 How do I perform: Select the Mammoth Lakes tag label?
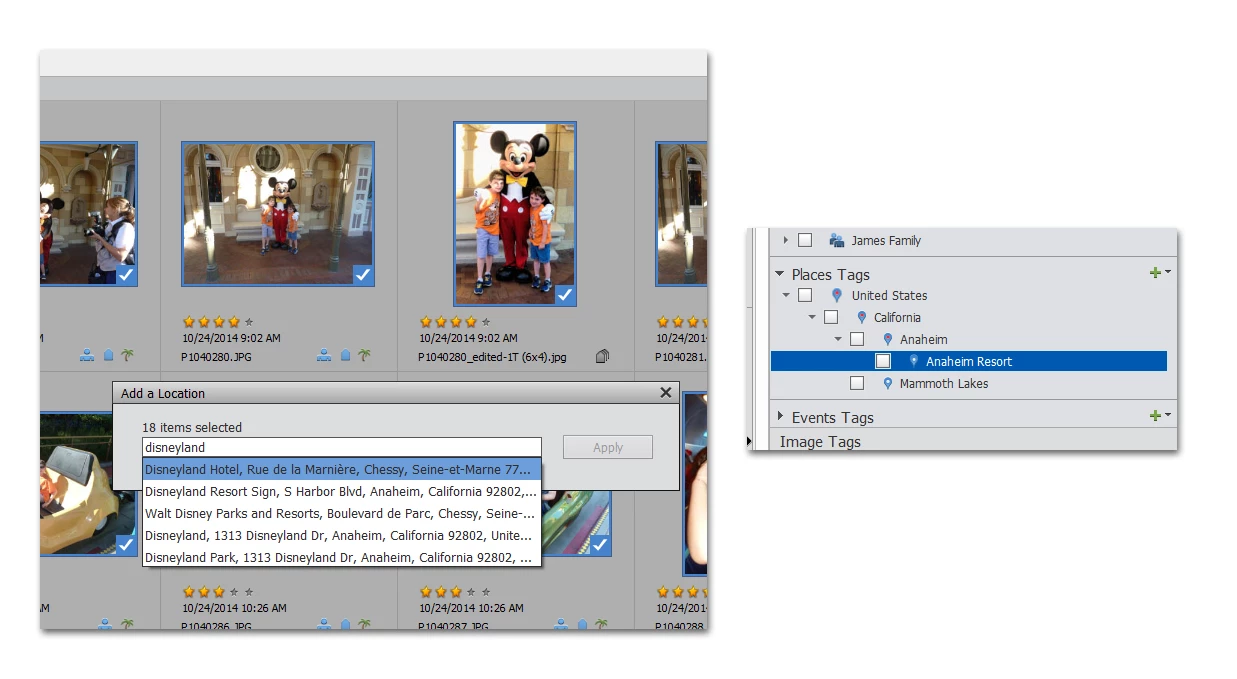click(944, 384)
